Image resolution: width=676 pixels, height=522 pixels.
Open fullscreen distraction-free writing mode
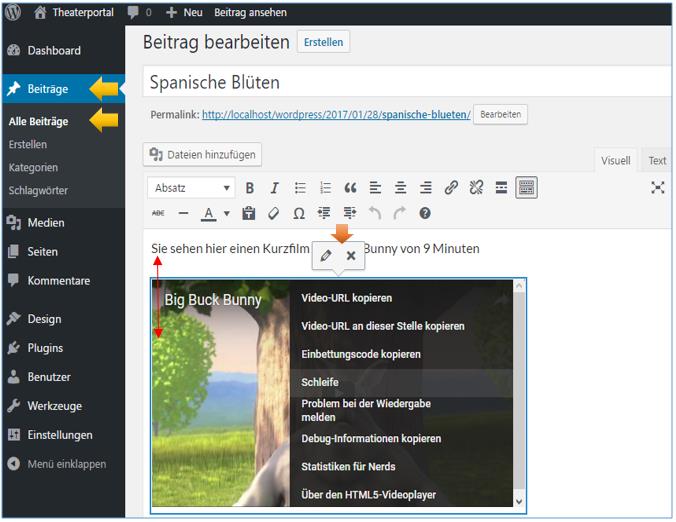click(658, 187)
